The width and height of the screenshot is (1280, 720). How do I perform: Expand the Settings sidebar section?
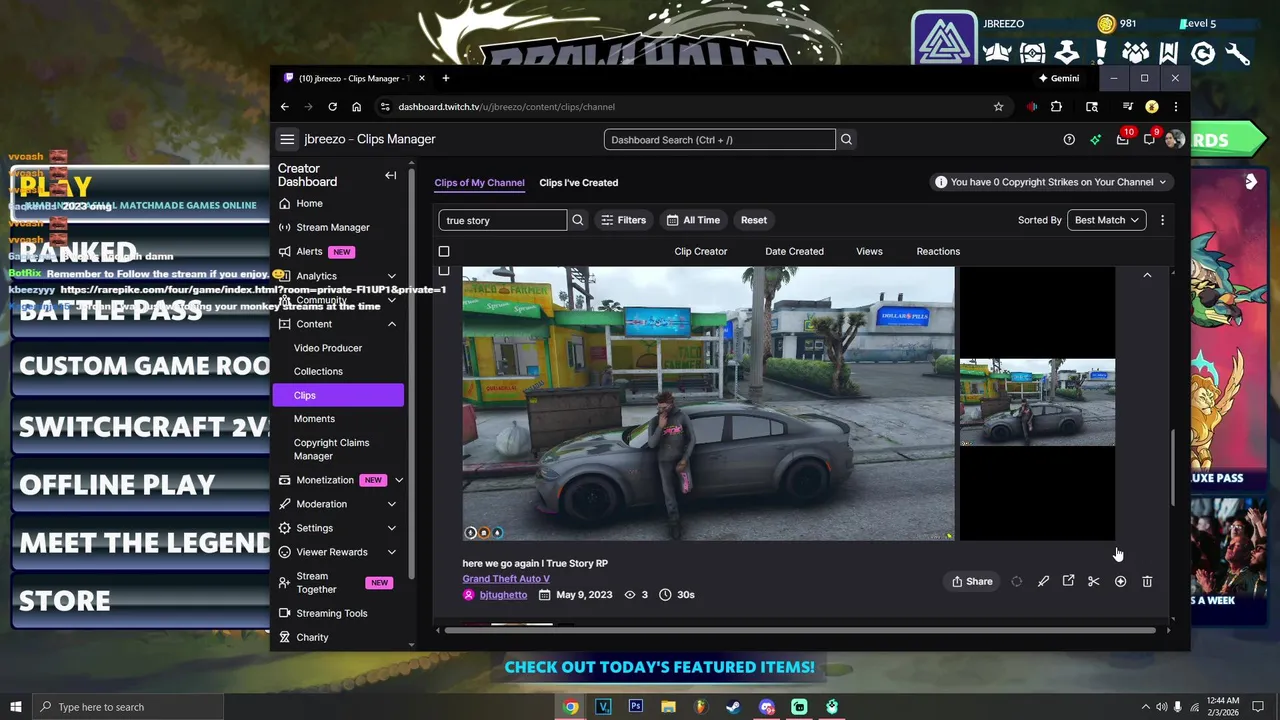pos(391,528)
